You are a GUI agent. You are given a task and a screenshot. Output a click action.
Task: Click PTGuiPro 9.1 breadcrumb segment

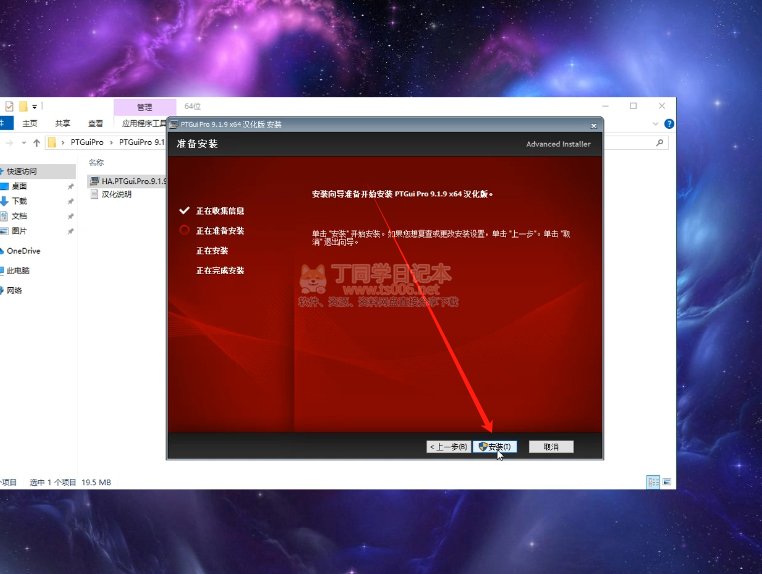142,142
